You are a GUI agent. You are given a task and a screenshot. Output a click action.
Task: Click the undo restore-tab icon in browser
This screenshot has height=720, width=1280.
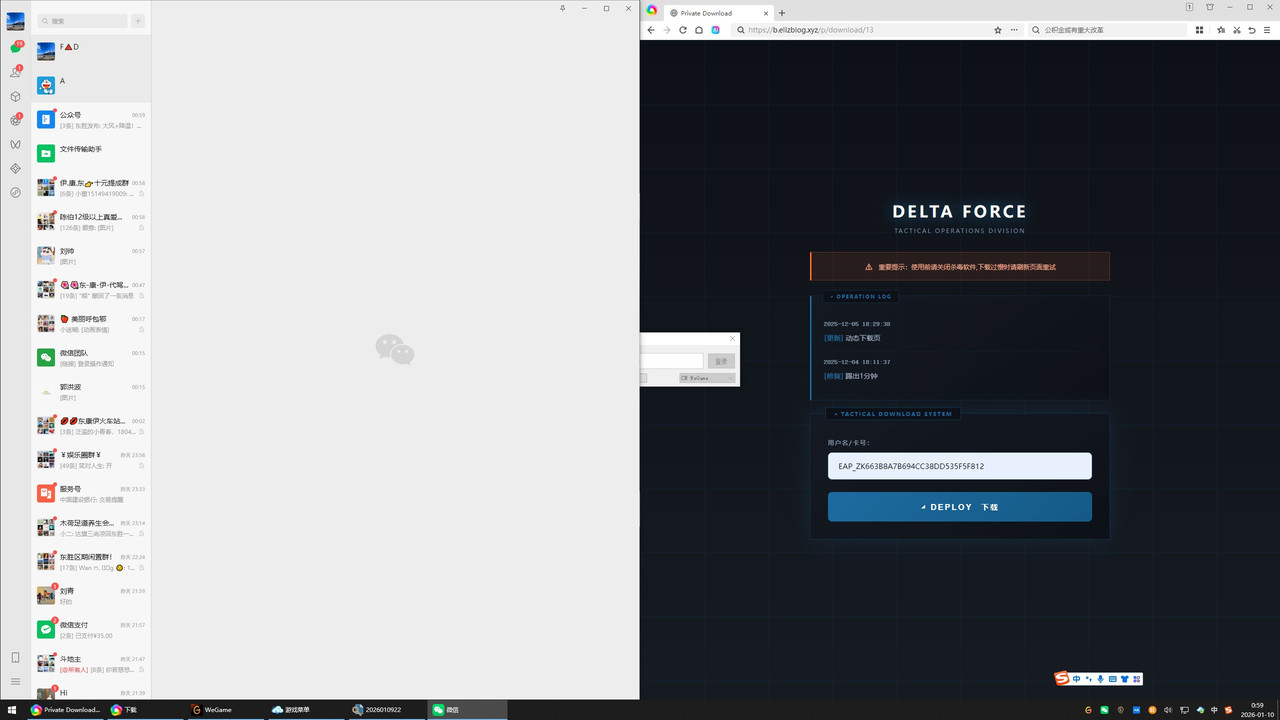[x=1252, y=30]
